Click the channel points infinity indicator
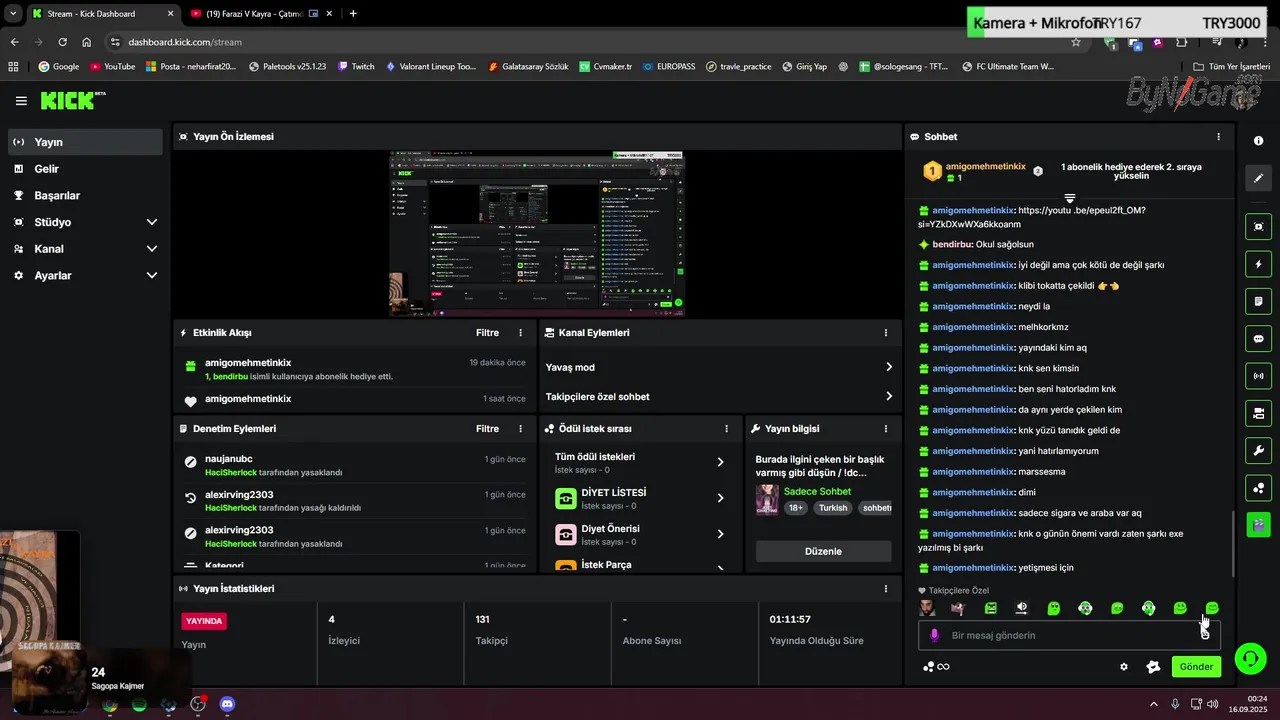This screenshot has width=1280, height=720. pos(936,667)
